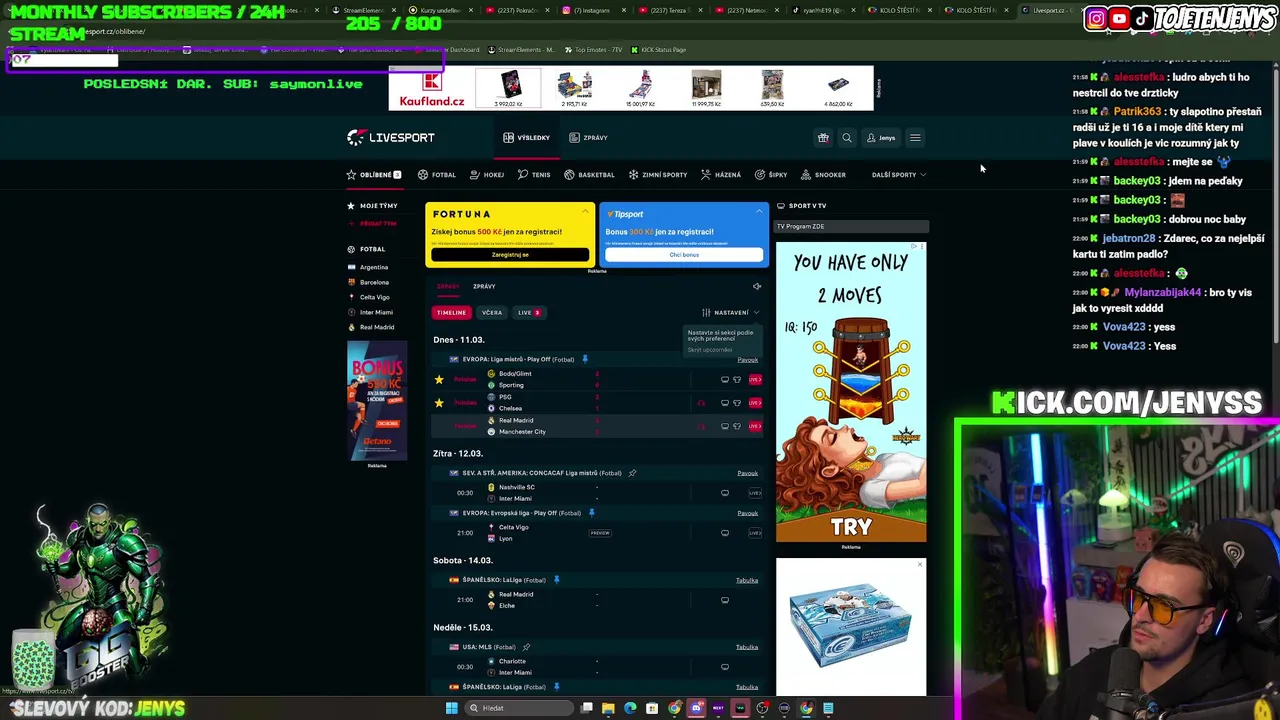Click the red LIVE button for Real Madrid vs Manchester City
The width and height of the screenshot is (1280, 720).
point(755,426)
